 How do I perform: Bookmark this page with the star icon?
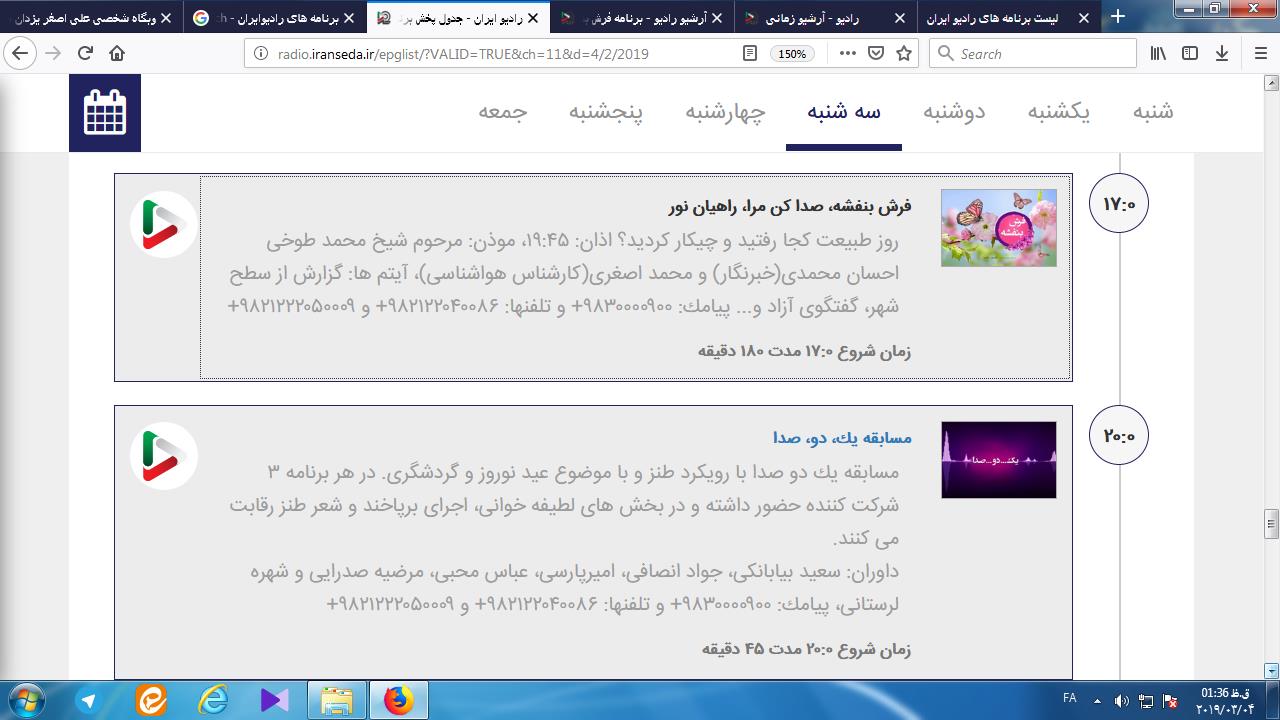point(904,54)
